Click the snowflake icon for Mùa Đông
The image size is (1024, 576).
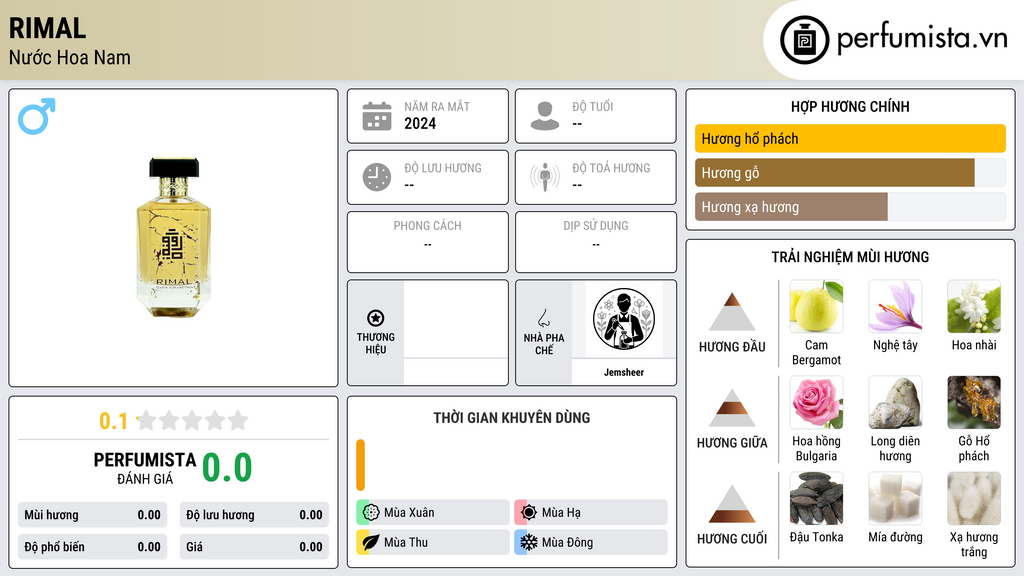point(529,542)
